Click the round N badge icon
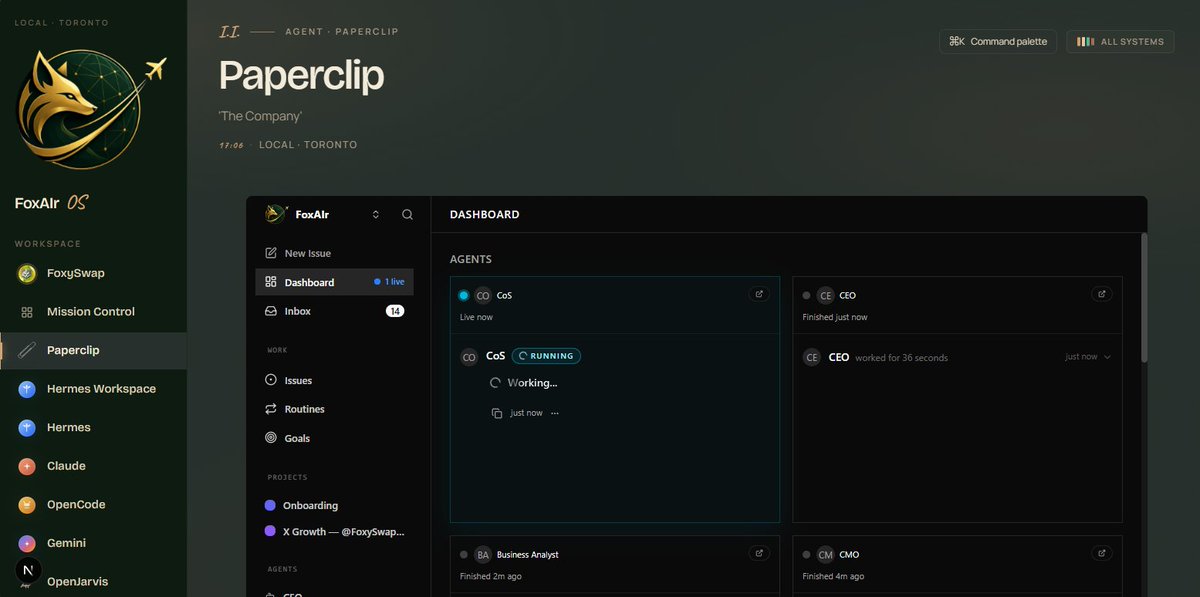Screen dimensions: 1200x597 [27, 570]
